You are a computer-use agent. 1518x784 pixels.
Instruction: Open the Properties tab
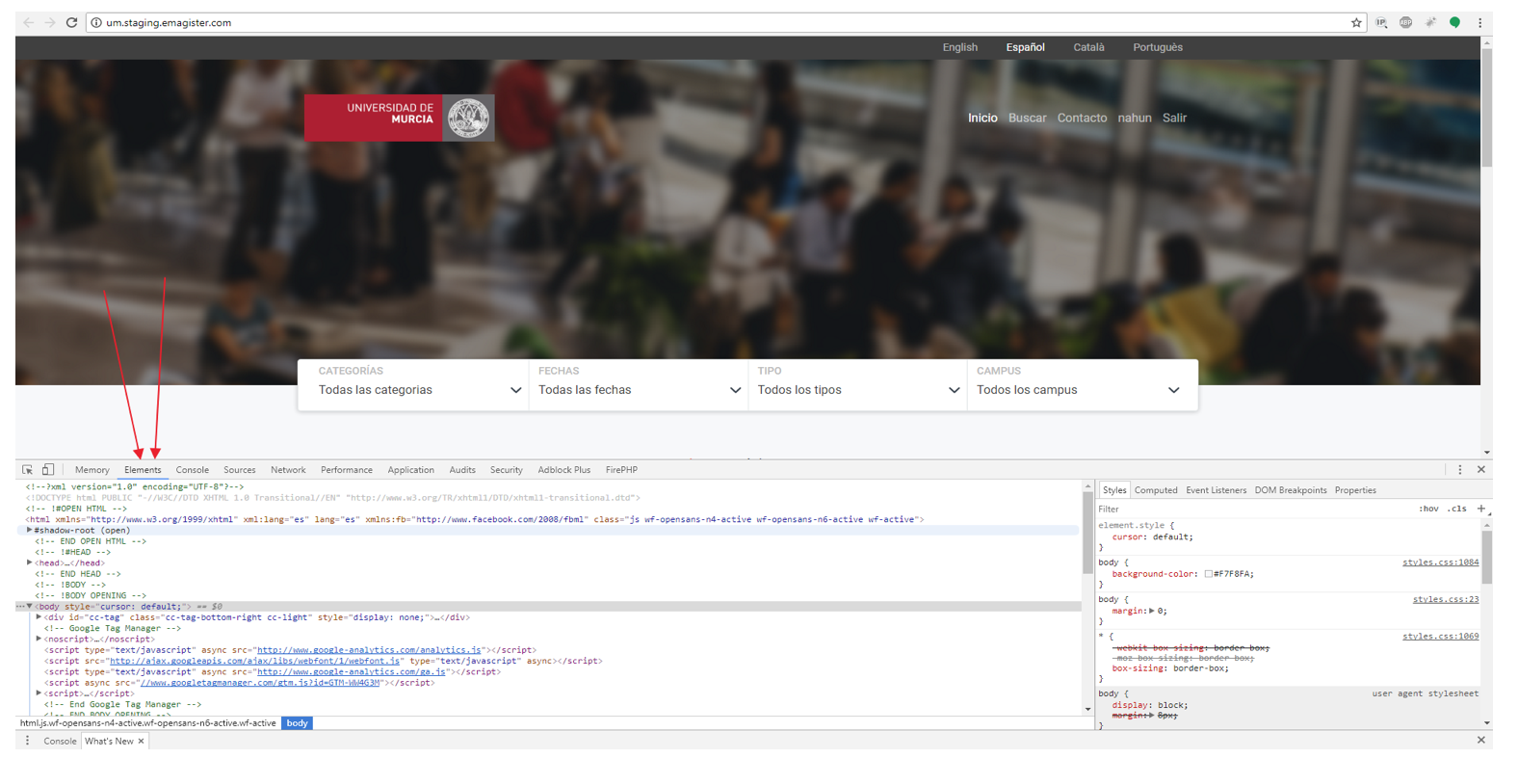click(x=1355, y=490)
